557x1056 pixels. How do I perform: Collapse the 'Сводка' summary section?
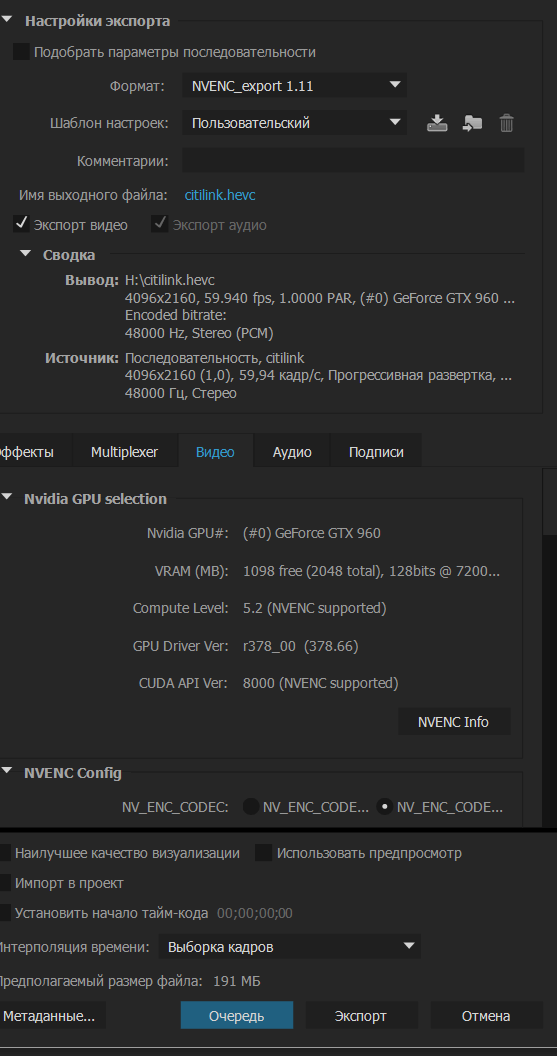pyautogui.click(x=26, y=254)
